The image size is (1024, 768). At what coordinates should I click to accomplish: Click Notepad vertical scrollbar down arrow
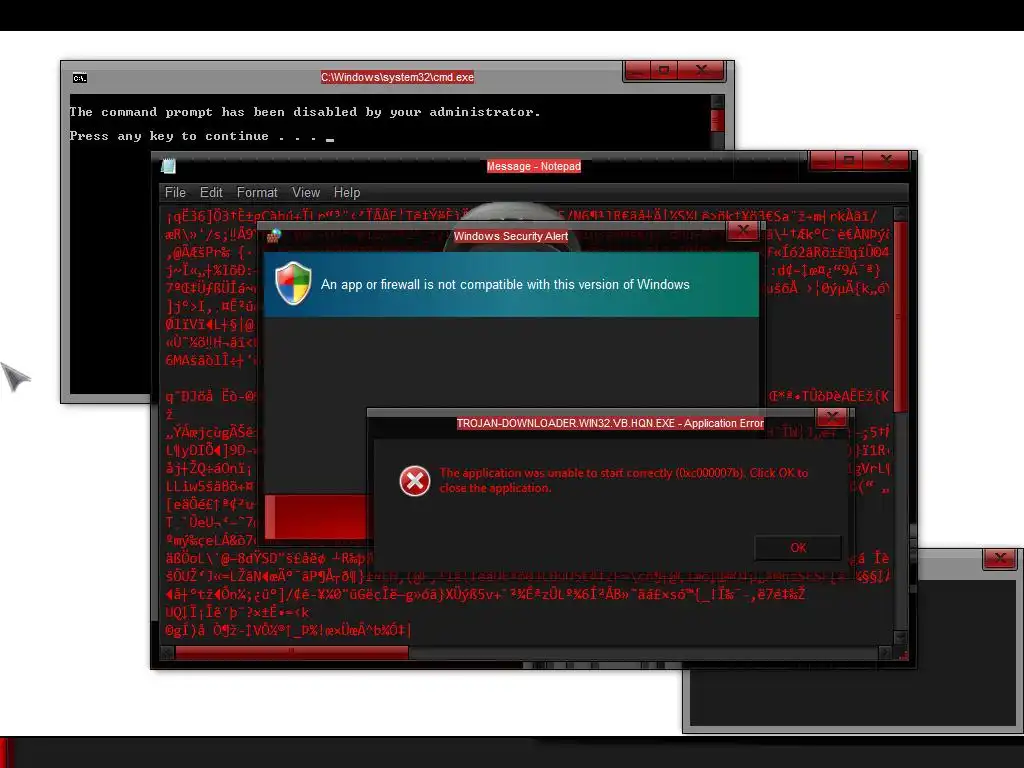point(901,637)
